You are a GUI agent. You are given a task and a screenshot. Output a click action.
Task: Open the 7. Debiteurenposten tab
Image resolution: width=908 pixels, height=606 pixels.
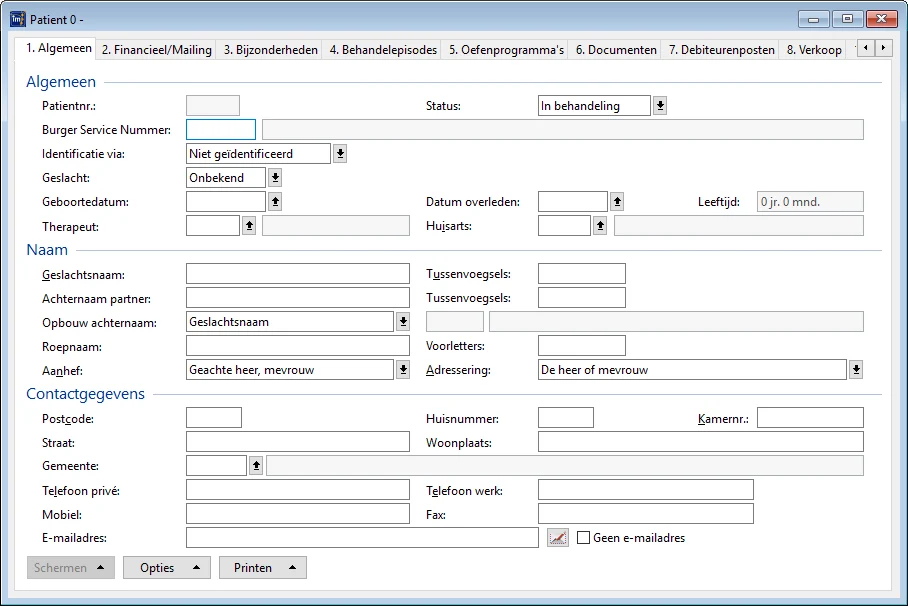pyautogui.click(x=722, y=50)
